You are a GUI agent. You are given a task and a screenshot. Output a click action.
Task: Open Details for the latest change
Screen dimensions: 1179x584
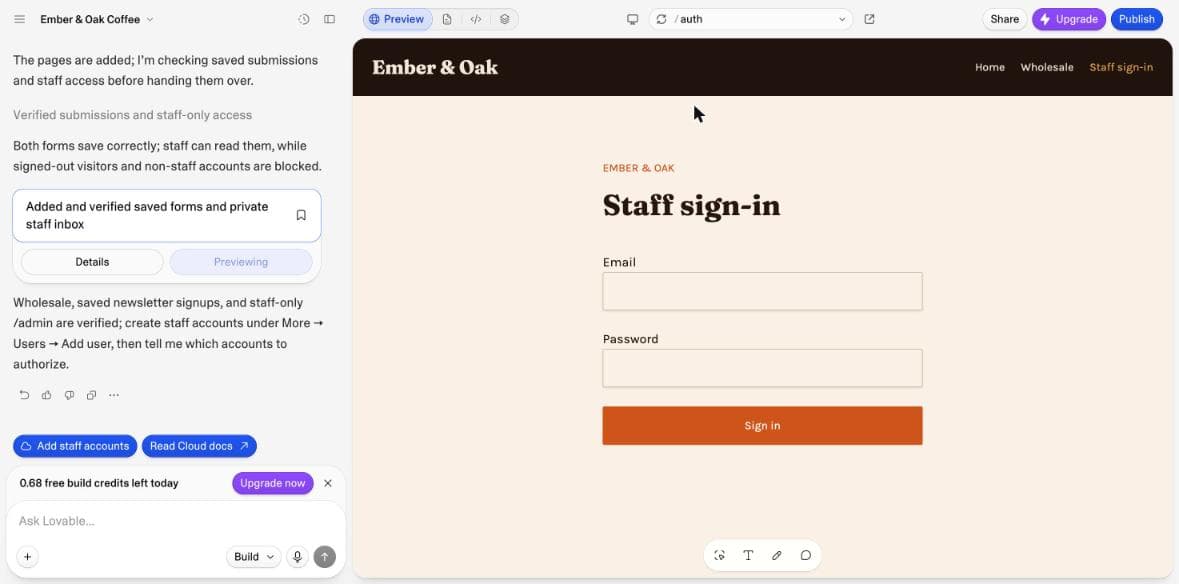(x=92, y=262)
